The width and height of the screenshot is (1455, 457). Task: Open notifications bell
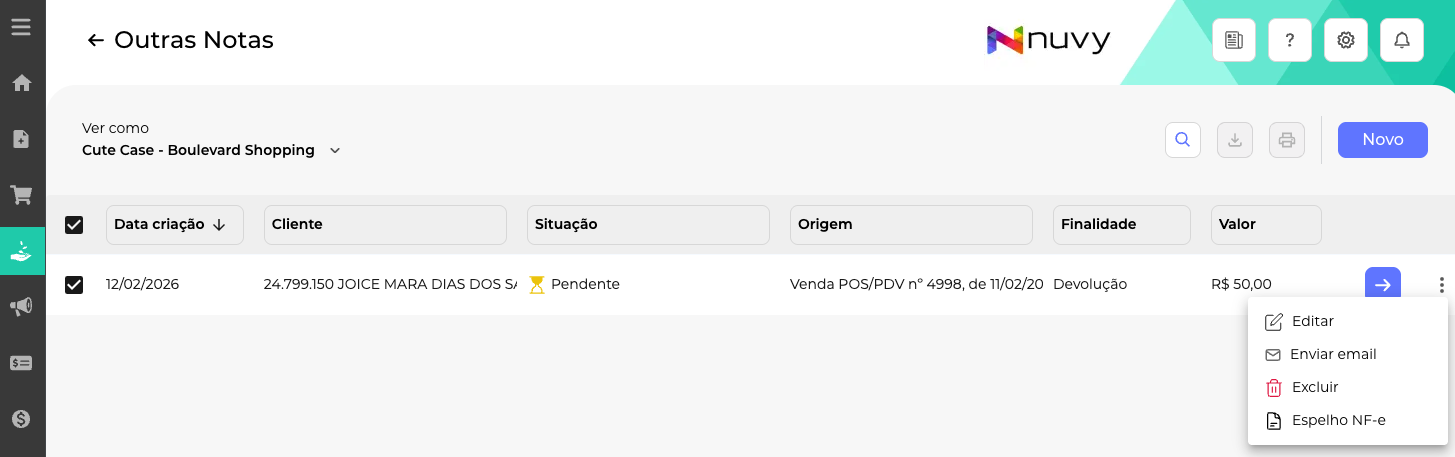coord(1402,40)
